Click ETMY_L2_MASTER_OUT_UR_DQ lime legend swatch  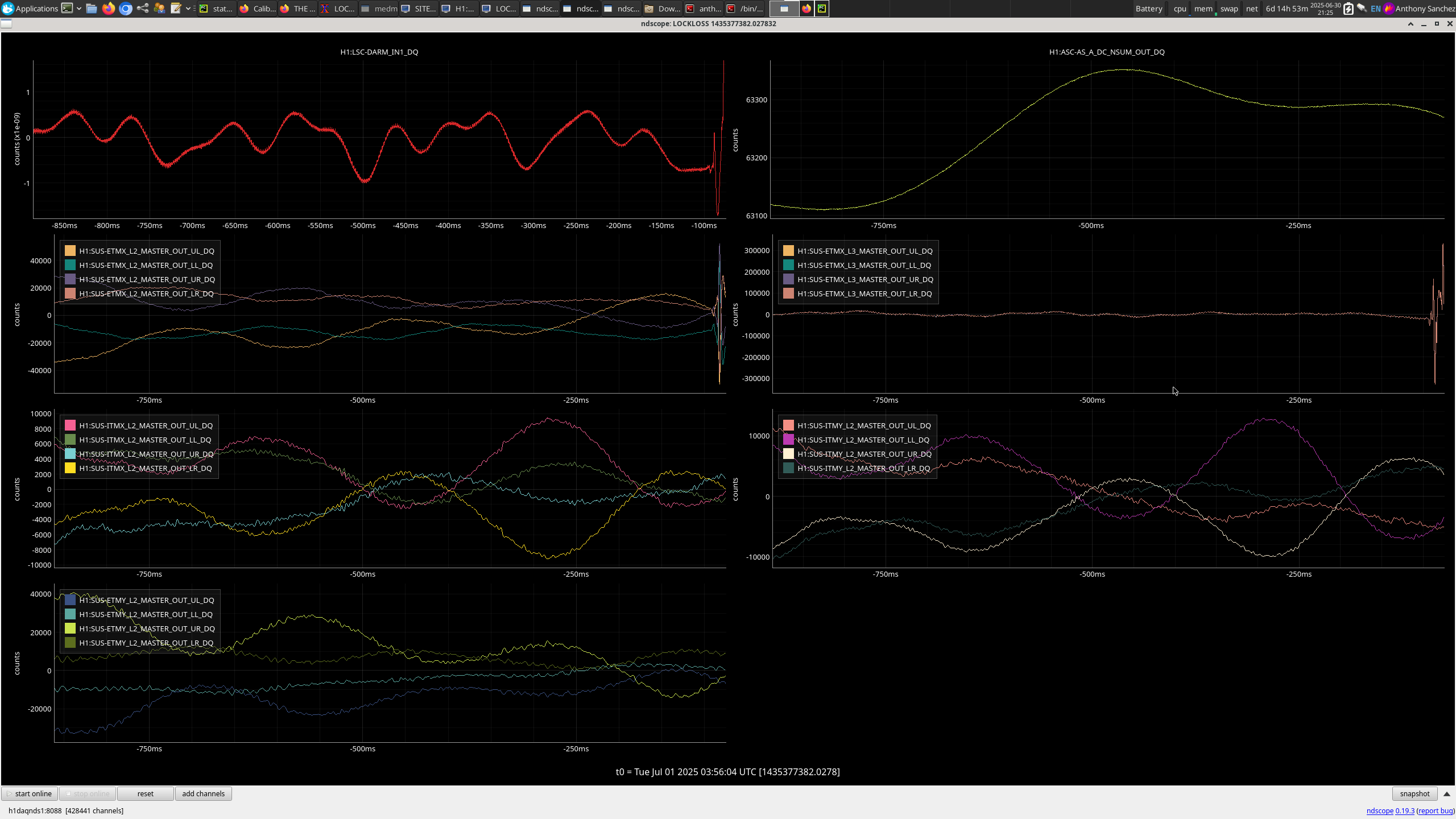(x=70, y=628)
